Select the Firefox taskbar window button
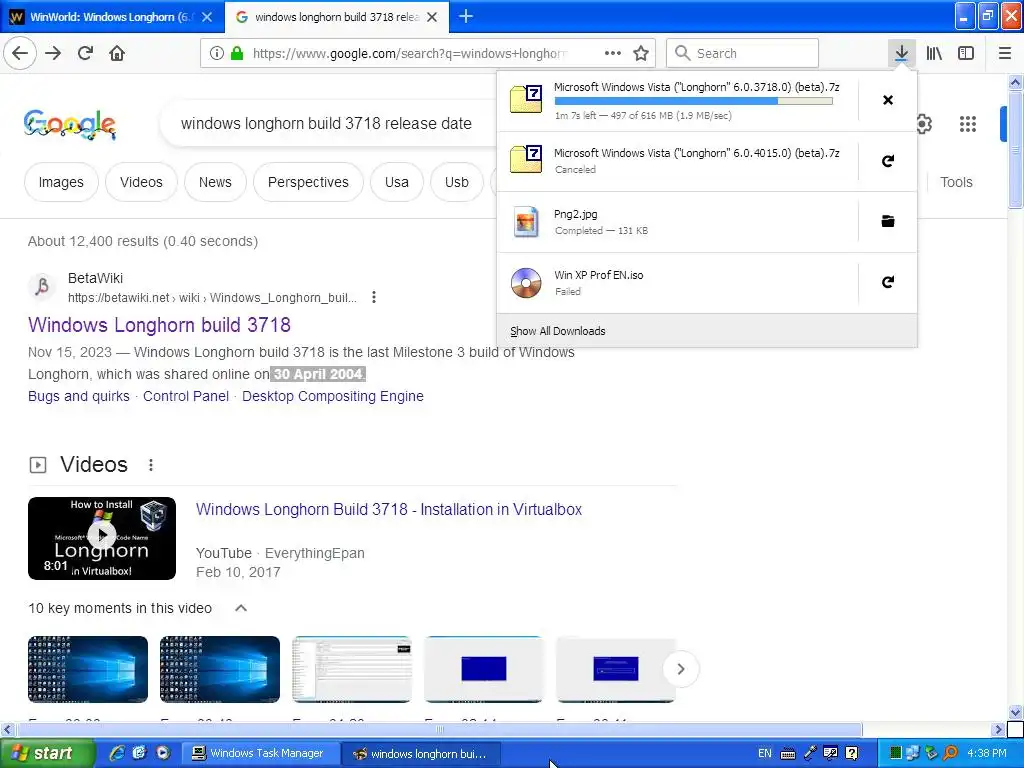 coord(422,754)
